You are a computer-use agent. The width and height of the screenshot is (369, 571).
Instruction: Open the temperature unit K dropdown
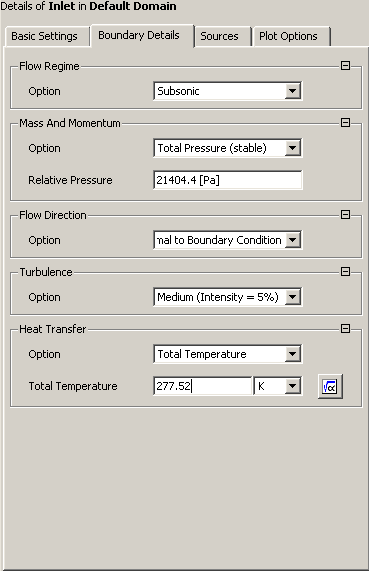278,386
